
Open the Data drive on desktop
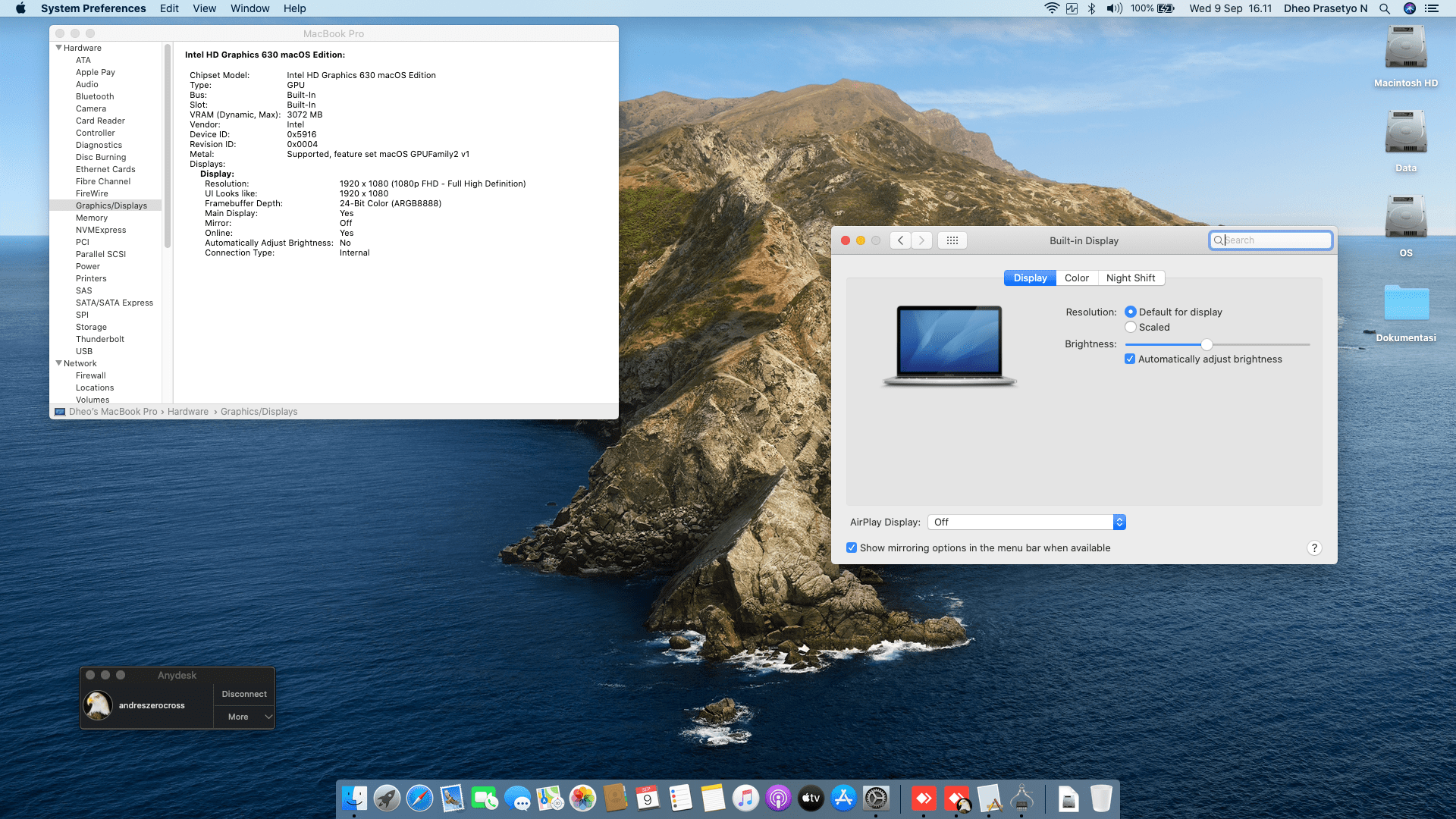(1406, 133)
